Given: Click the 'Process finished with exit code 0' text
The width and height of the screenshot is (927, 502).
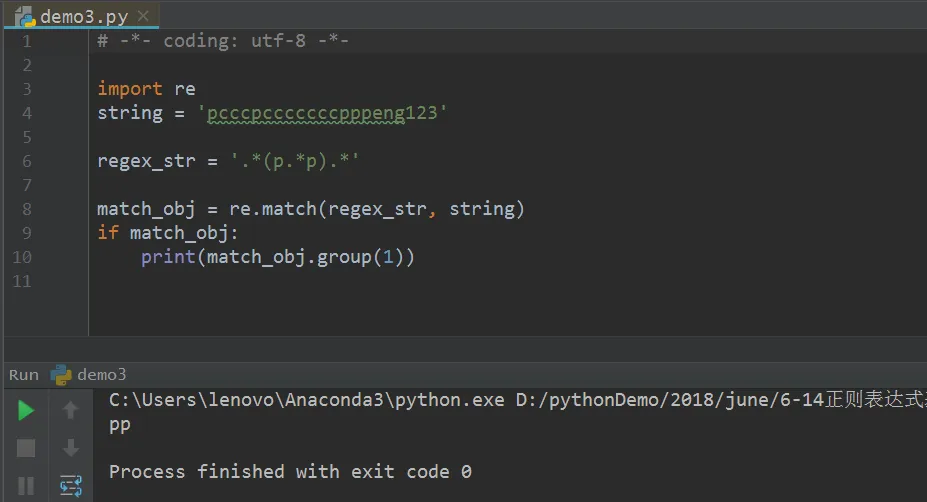Looking at the screenshot, I should pos(290,472).
